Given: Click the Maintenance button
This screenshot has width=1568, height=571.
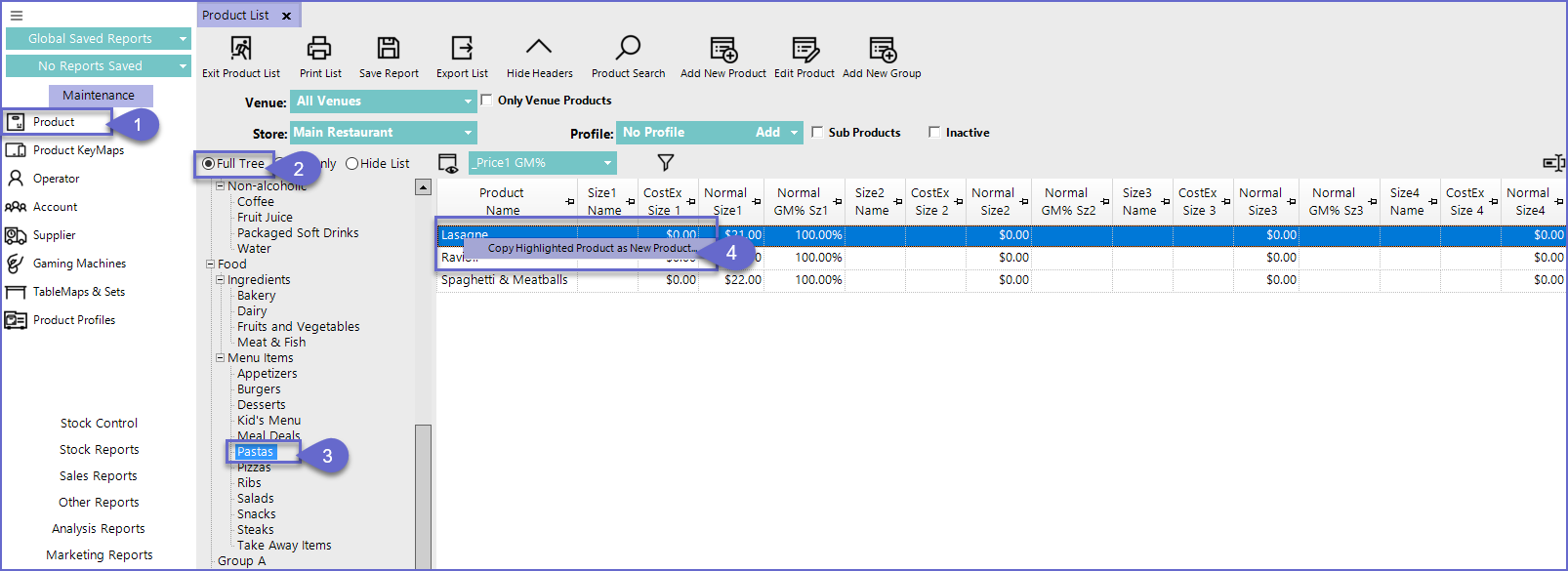Looking at the screenshot, I should point(100,96).
